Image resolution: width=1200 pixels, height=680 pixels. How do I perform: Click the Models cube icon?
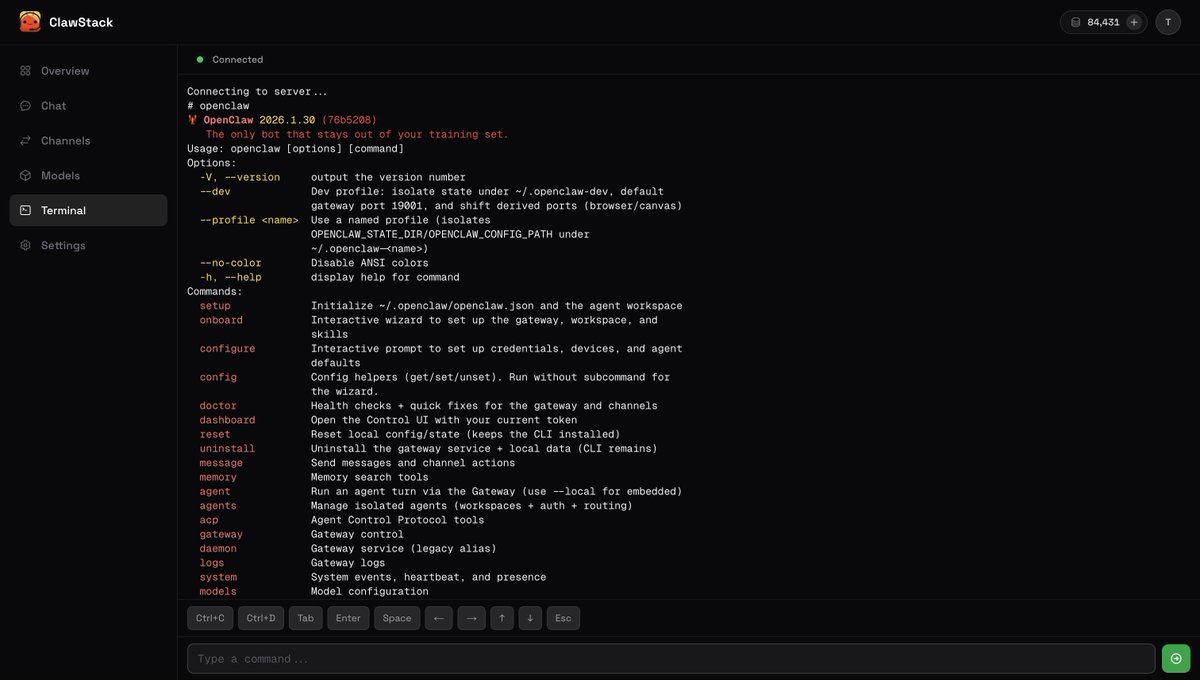pyautogui.click(x=25, y=176)
